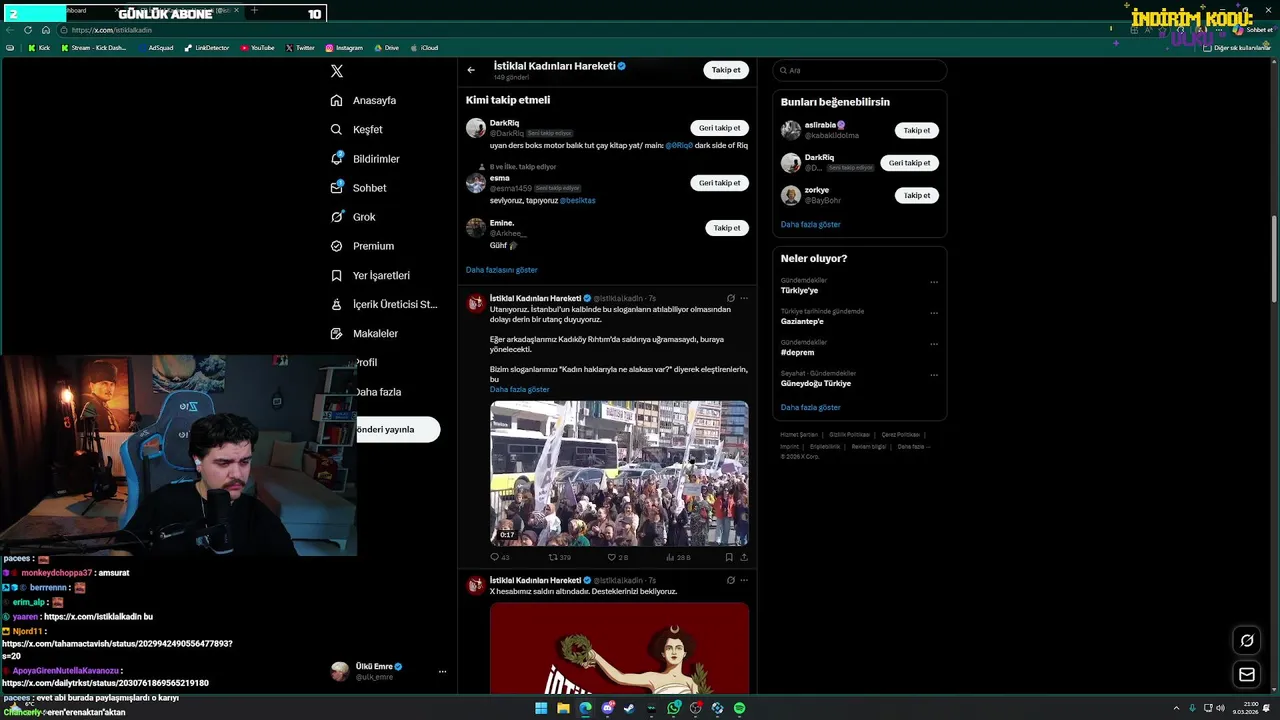Open Stream - Kick Dashboard bookmark
This screenshot has height=720, width=1280.
pyautogui.click(x=92, y=48)
